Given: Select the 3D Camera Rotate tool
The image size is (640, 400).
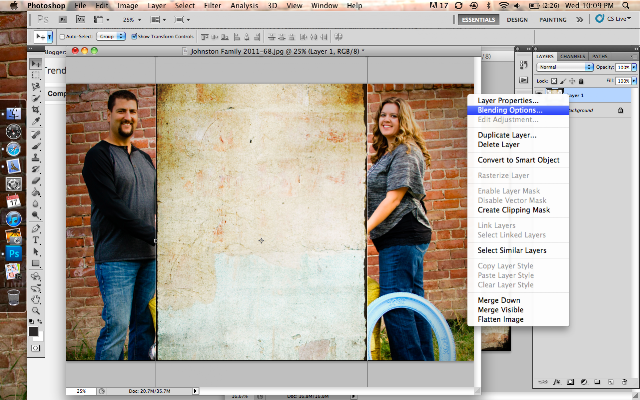Looking at the screenshot, I should [x=36, y=288].
